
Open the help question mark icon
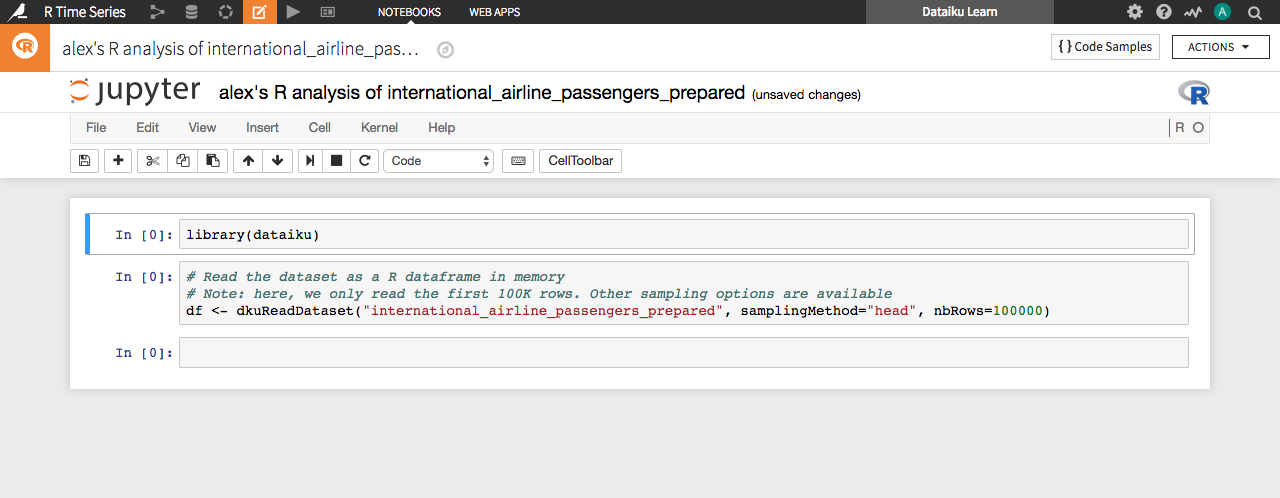tap(1164, 12)
